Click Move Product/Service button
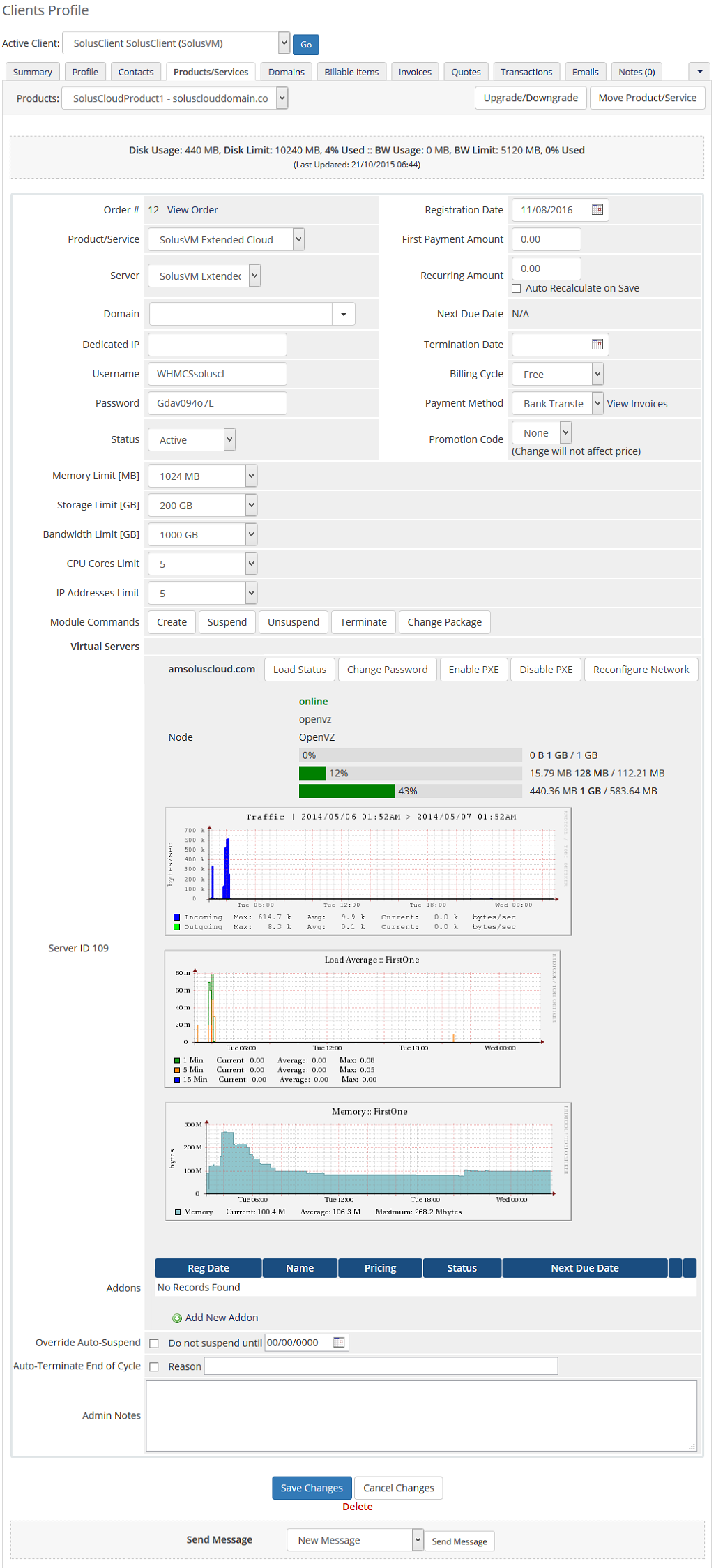This screenshot has width=716, height=1568. [647, 98]
